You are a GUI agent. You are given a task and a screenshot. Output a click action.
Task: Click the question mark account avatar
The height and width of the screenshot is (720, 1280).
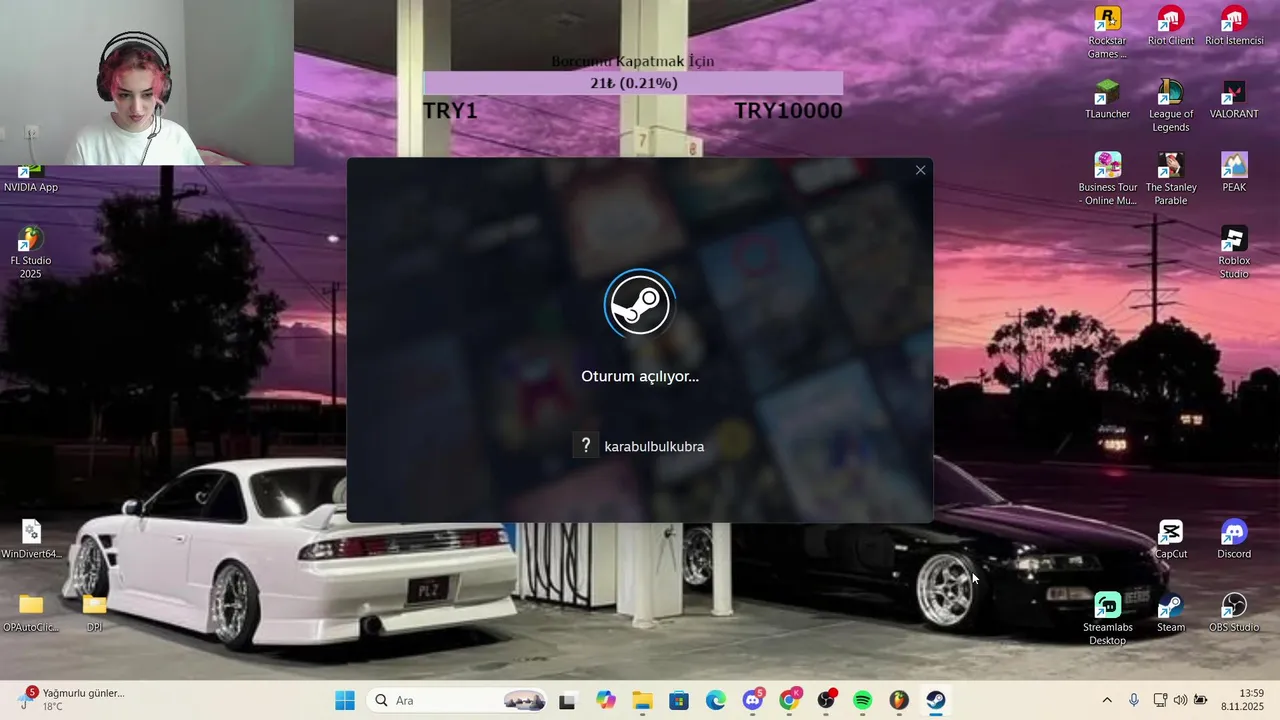[586, 446]
